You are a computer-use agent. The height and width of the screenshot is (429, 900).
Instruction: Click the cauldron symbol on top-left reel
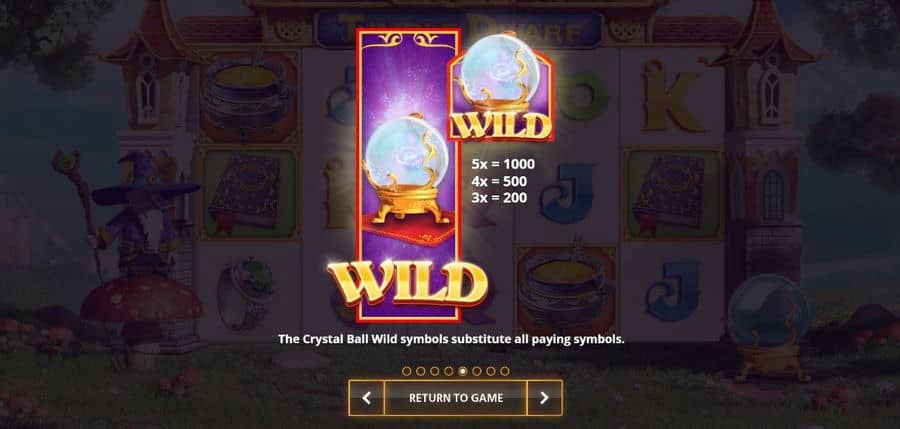(248, 98)
